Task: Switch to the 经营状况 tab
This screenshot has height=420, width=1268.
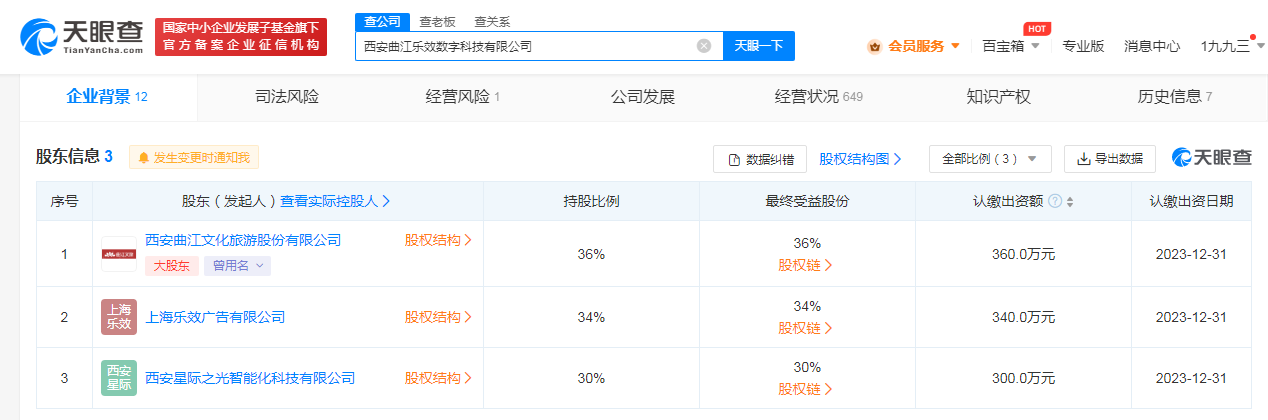Action: 818,97
